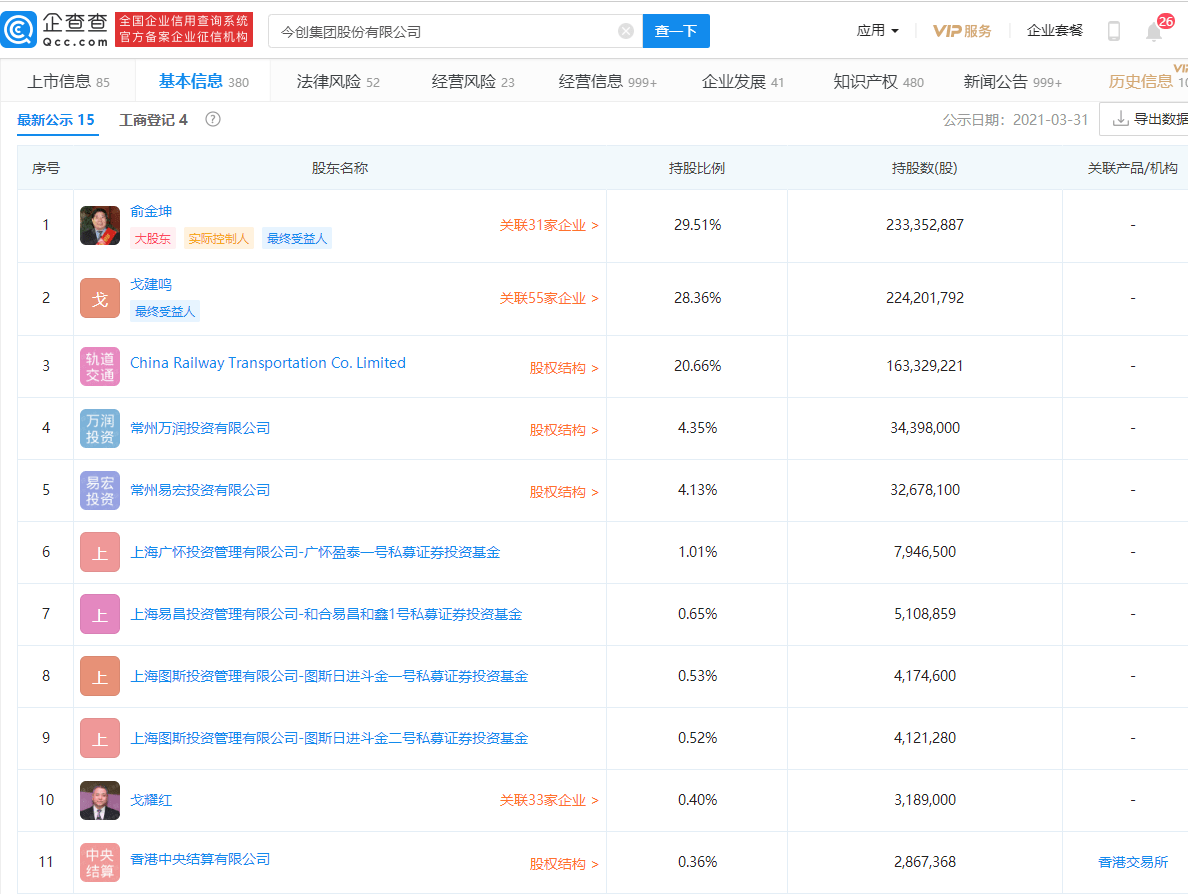Image resolution: width=1188 pixels, height=894 pixels.
Task: Click the help question mark icon beside 工商登记
Action: (x=213, y=120)
